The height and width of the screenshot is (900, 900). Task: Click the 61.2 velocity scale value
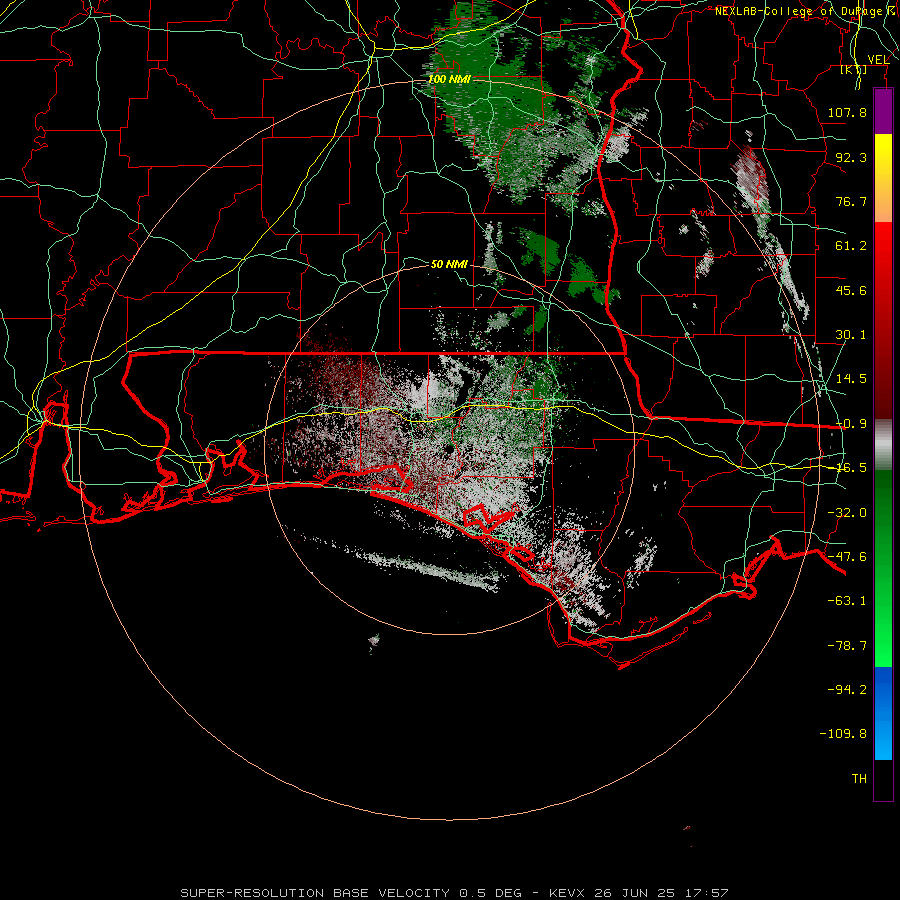pos(851,246)
